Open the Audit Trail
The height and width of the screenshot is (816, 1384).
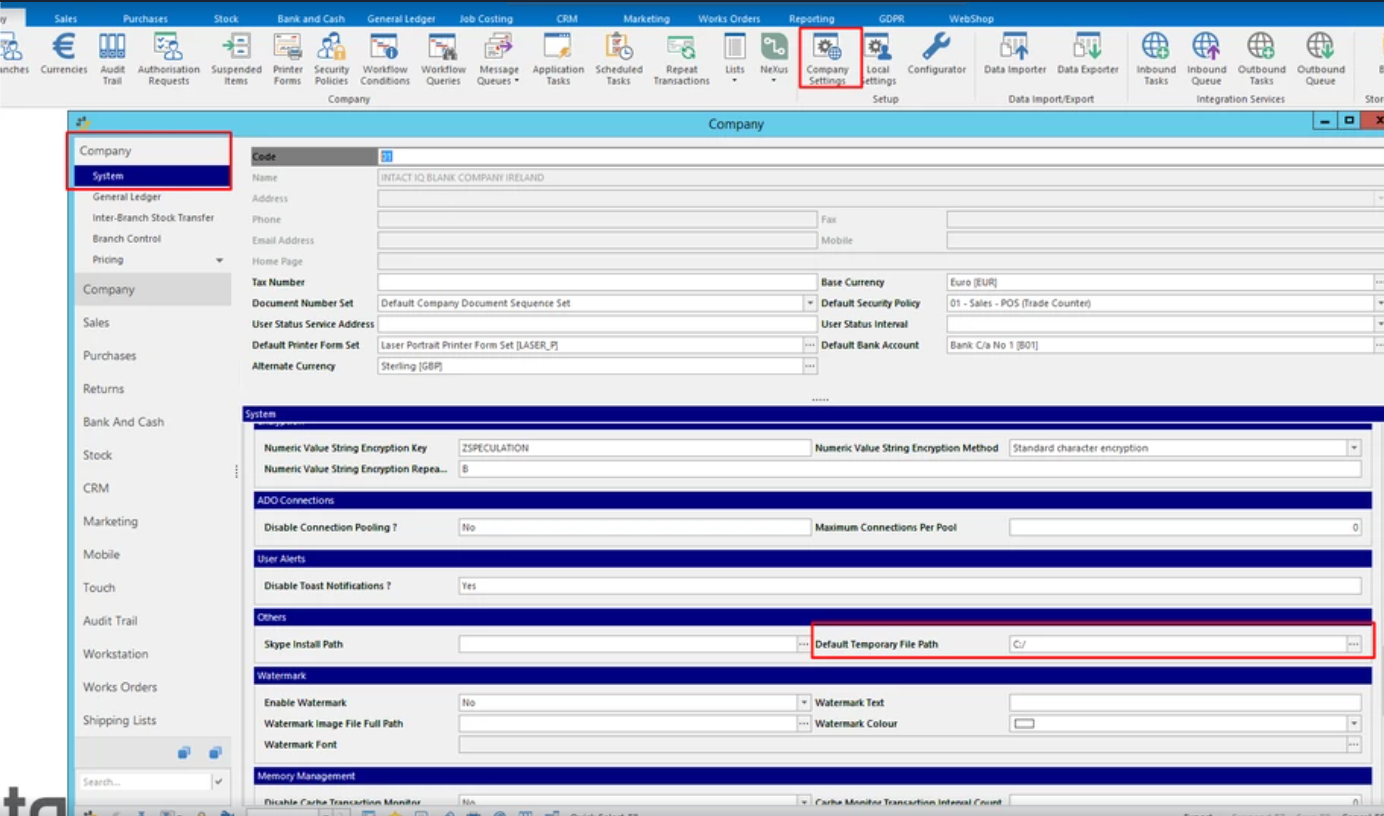coord(113,56)
